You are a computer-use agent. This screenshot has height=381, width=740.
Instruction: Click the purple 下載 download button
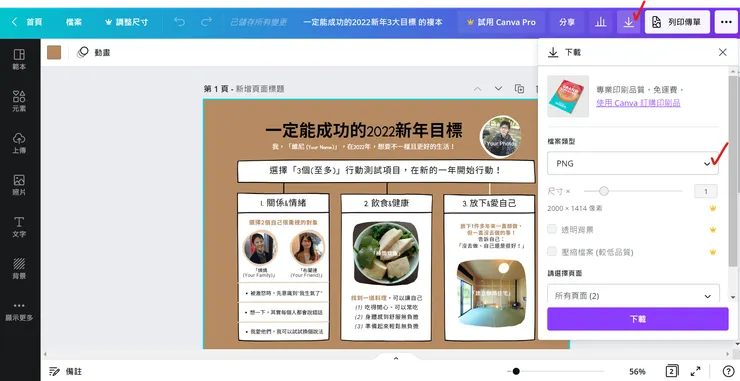(x=638, y=319)
